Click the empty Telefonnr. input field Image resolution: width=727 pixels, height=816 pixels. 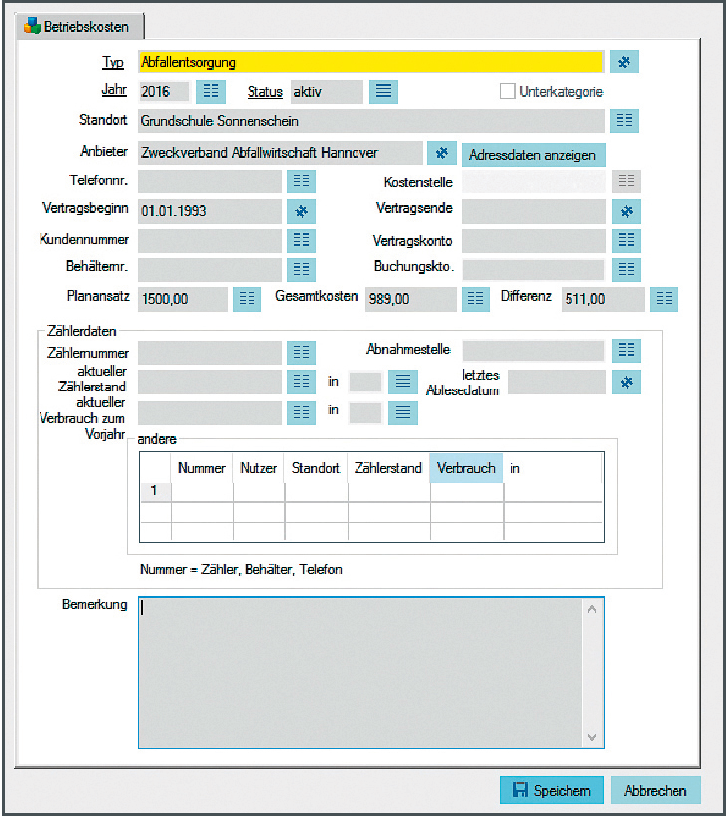coord(210,181)
